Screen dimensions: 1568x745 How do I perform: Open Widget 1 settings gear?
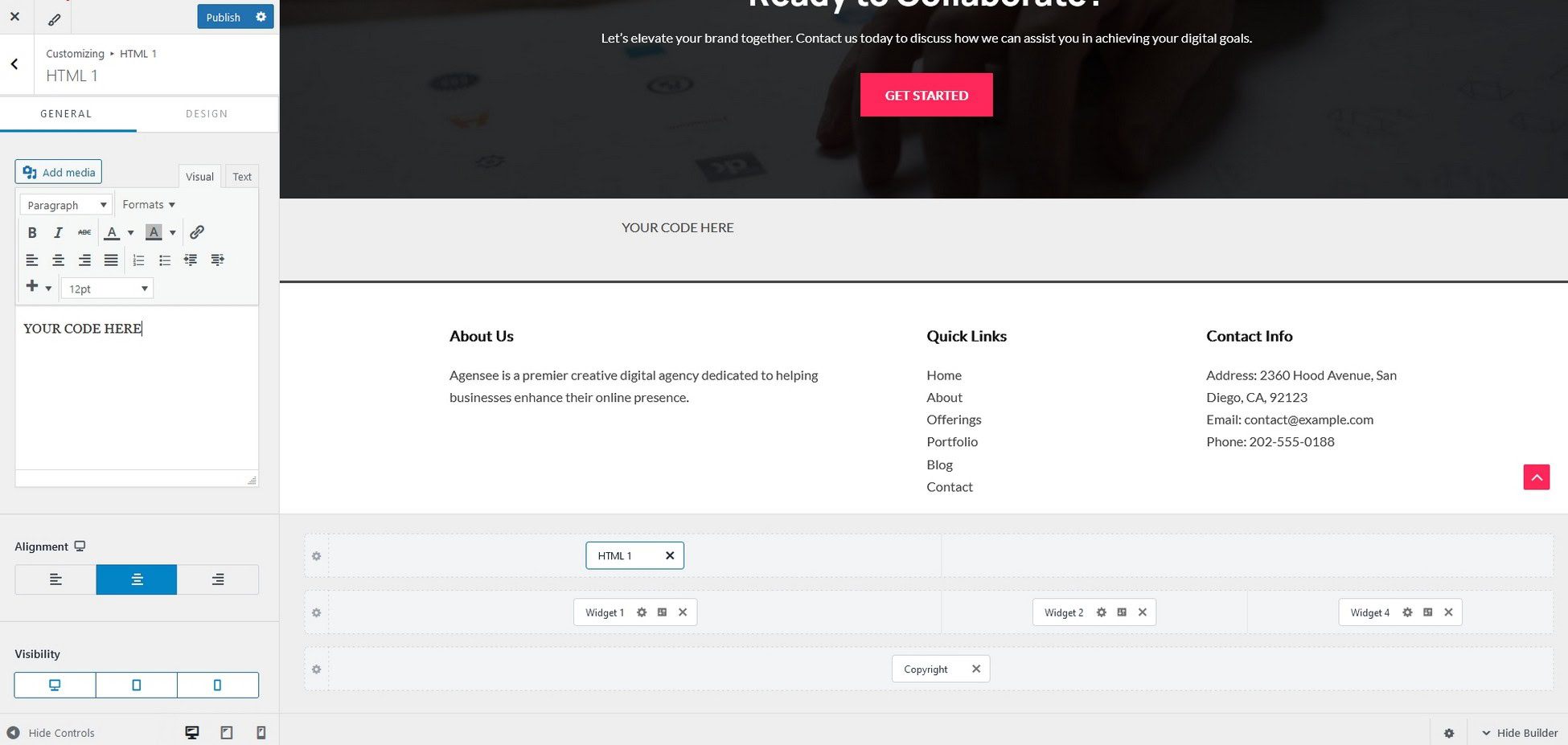click(x=642, y=612)
